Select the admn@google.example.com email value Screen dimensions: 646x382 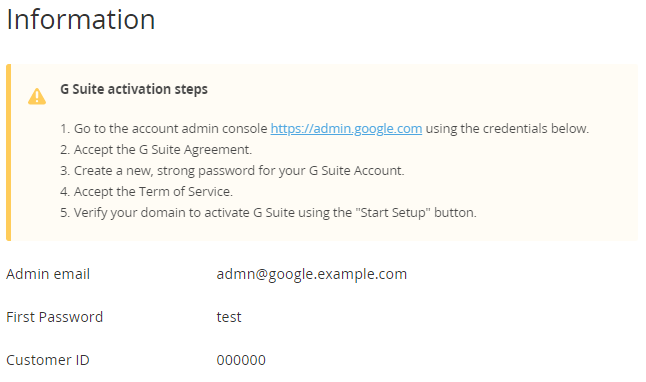pos(312,274)
